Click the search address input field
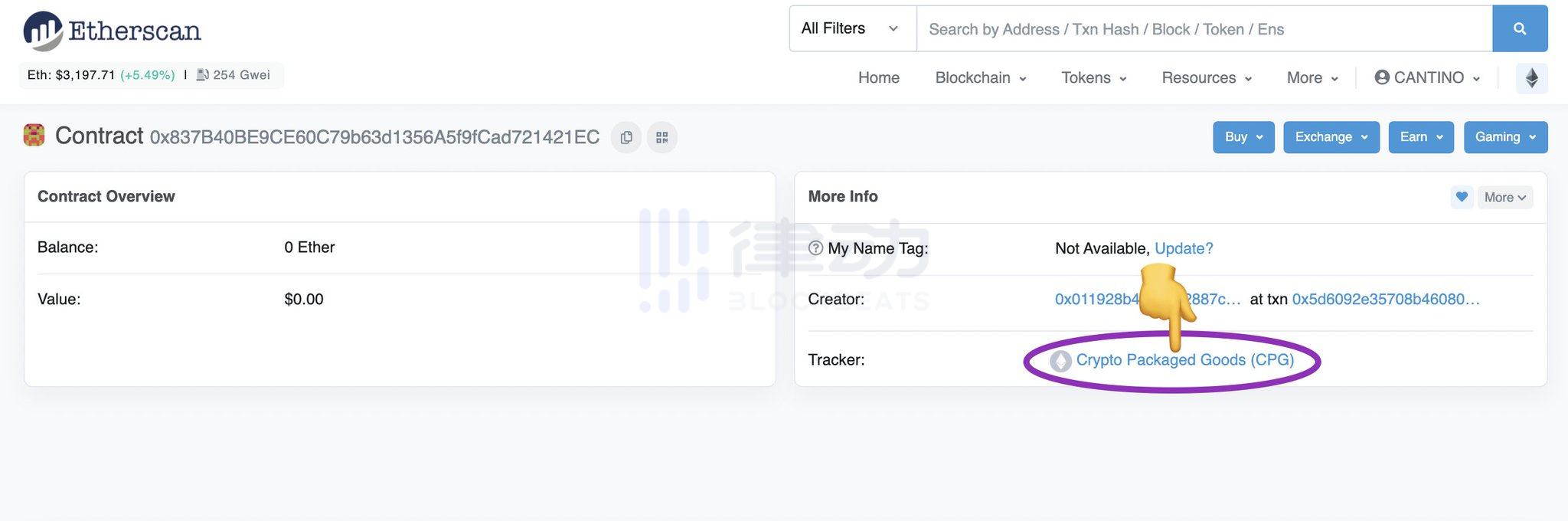1568x521 pixels. pyautogui.click(x=1204, y=29)
